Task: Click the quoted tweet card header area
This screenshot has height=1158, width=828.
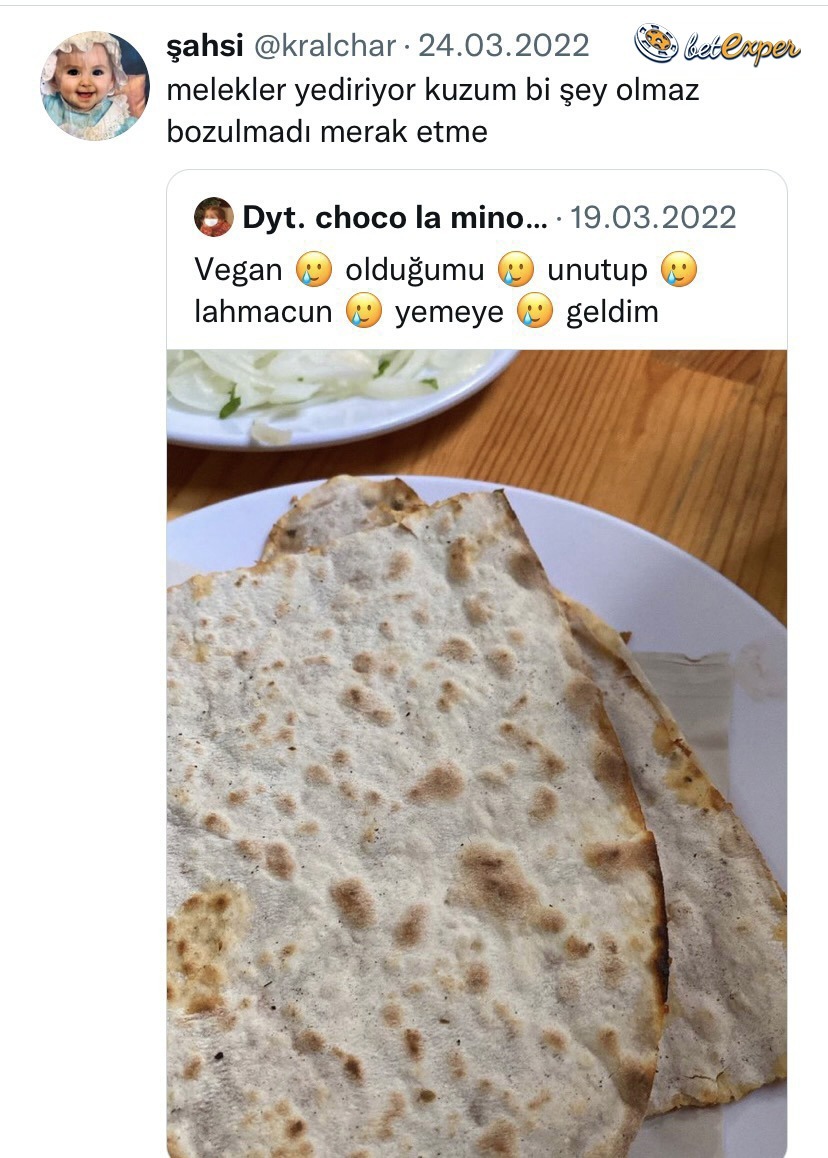Action: pyautogui.click(x=476, y=217)
